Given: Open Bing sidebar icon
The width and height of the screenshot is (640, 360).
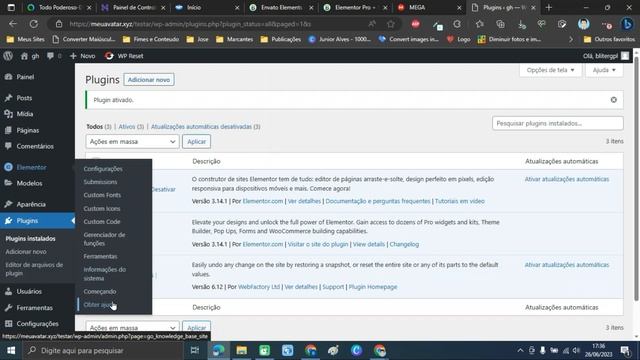Looking at the screenshot, I should pos(627,24).
